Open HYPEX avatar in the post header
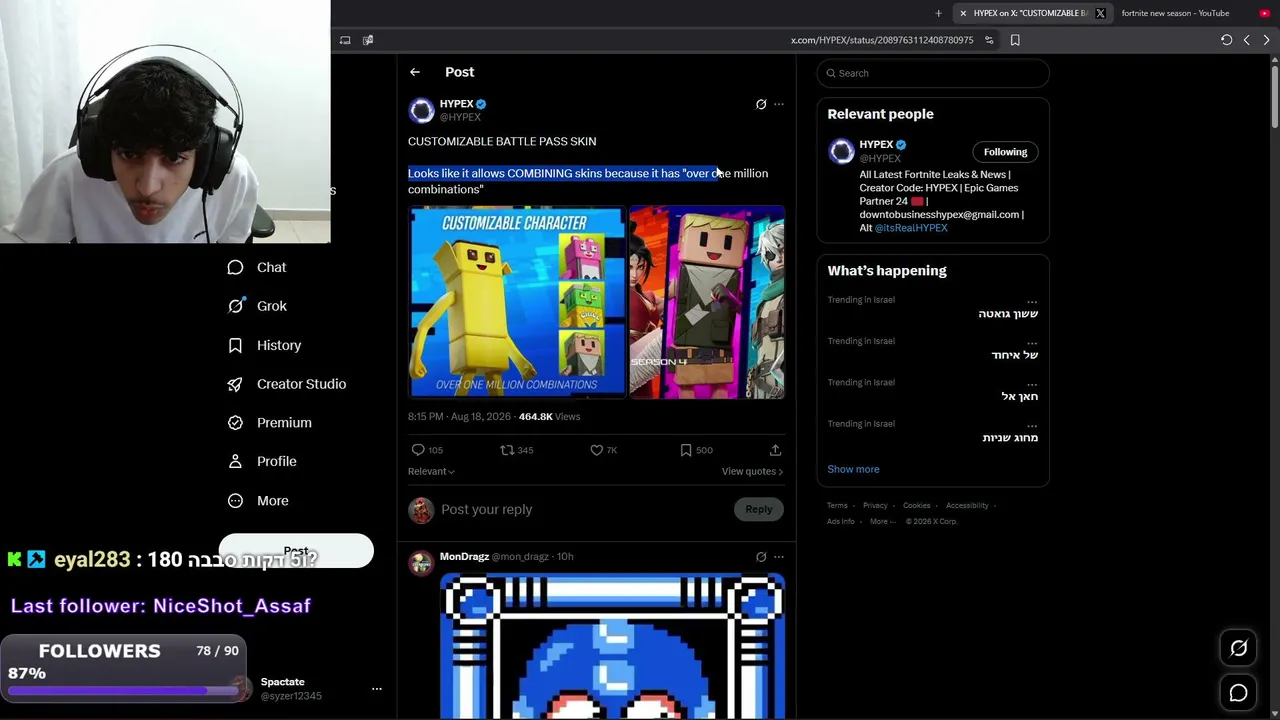 (422, 110)
